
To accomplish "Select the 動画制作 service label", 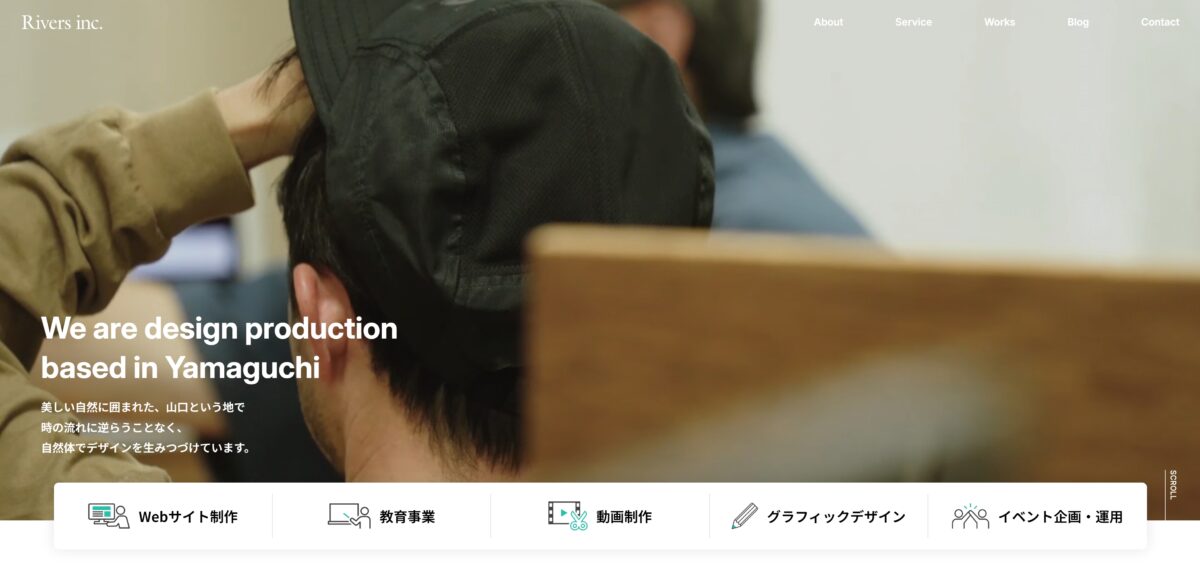I will 624,517.
